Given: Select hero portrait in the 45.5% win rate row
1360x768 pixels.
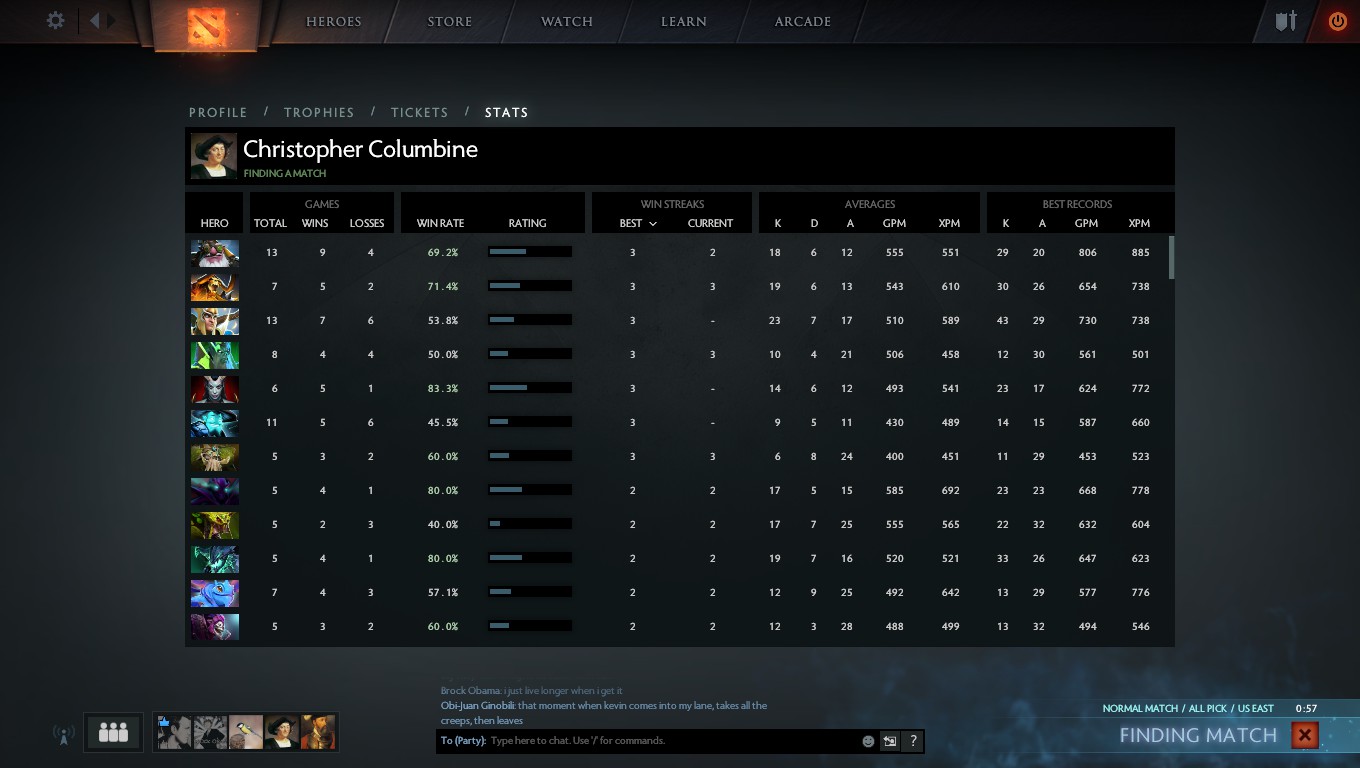Looking at the screenshot, I should click(215, 423).
